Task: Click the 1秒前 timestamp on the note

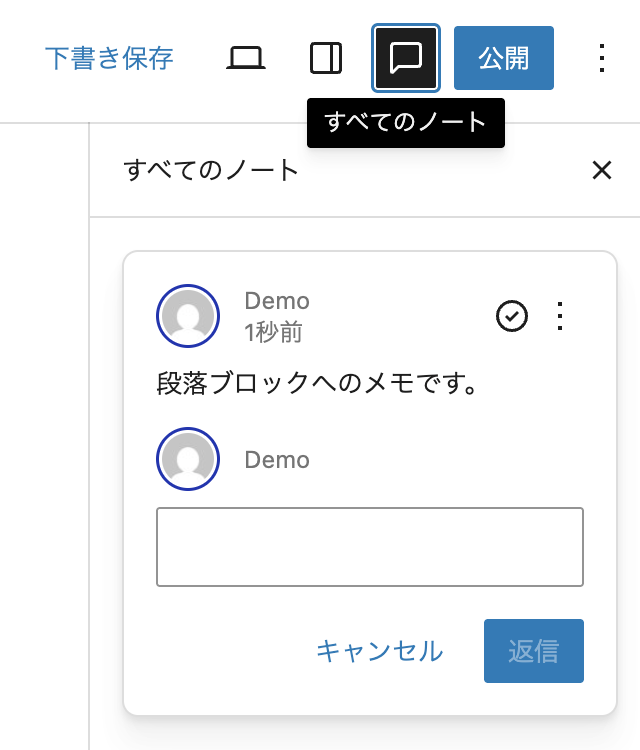Action: 273,332
